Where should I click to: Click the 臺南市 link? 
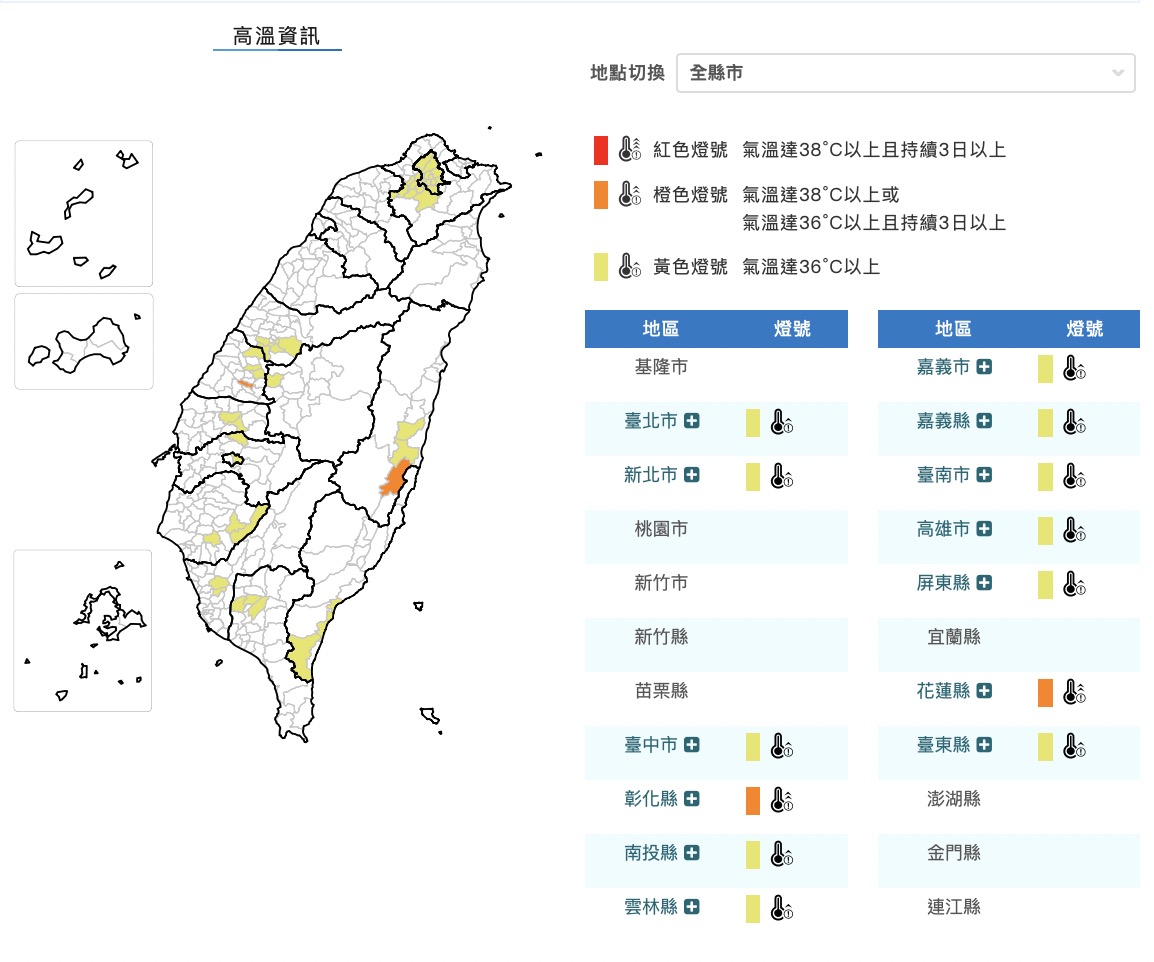coord(943,475)
